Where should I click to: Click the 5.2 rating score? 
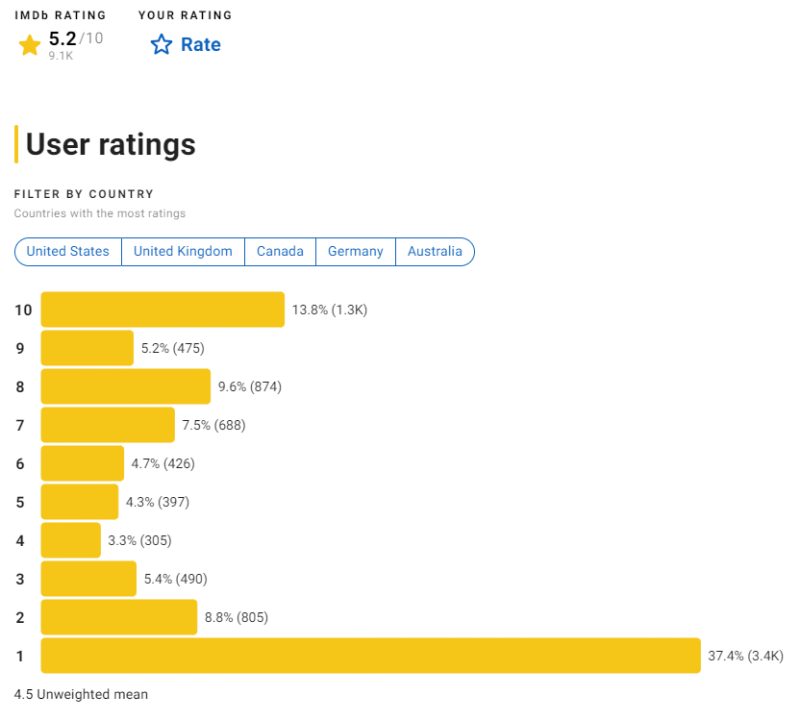coord(61,40)
